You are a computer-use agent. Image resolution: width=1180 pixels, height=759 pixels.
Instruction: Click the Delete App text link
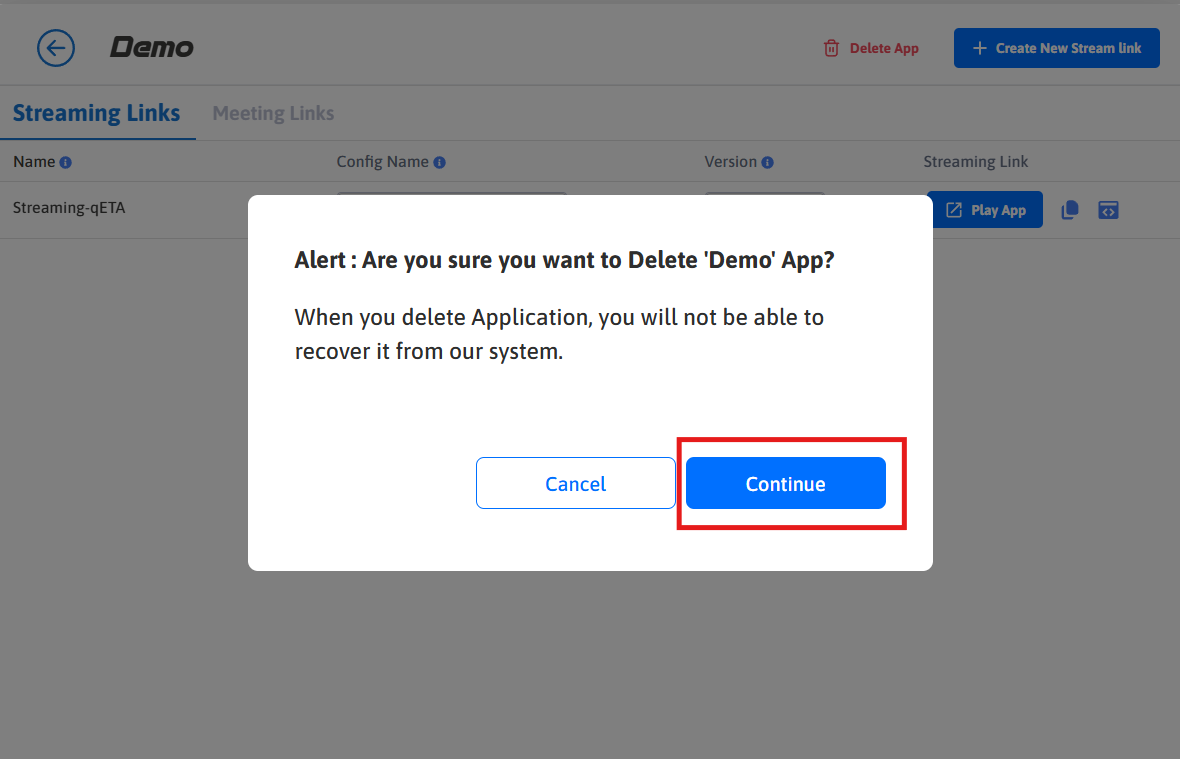884,48
